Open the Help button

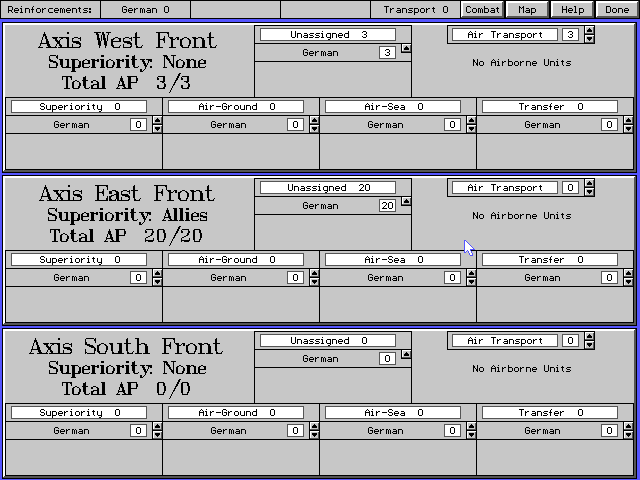tap(572, 9)
